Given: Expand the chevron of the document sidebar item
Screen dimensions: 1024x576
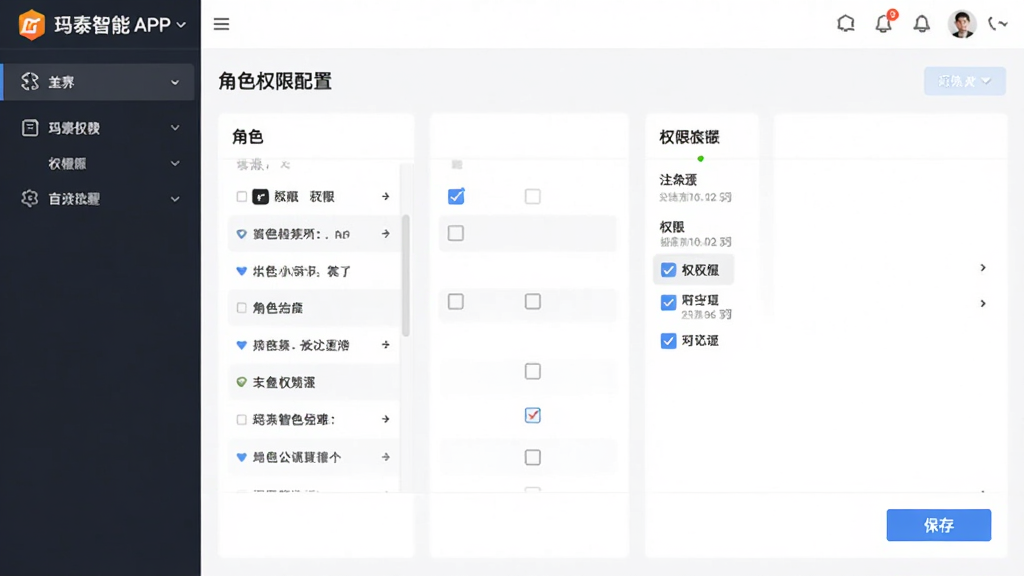Looking at the screenshot, I should pos(175,128).
